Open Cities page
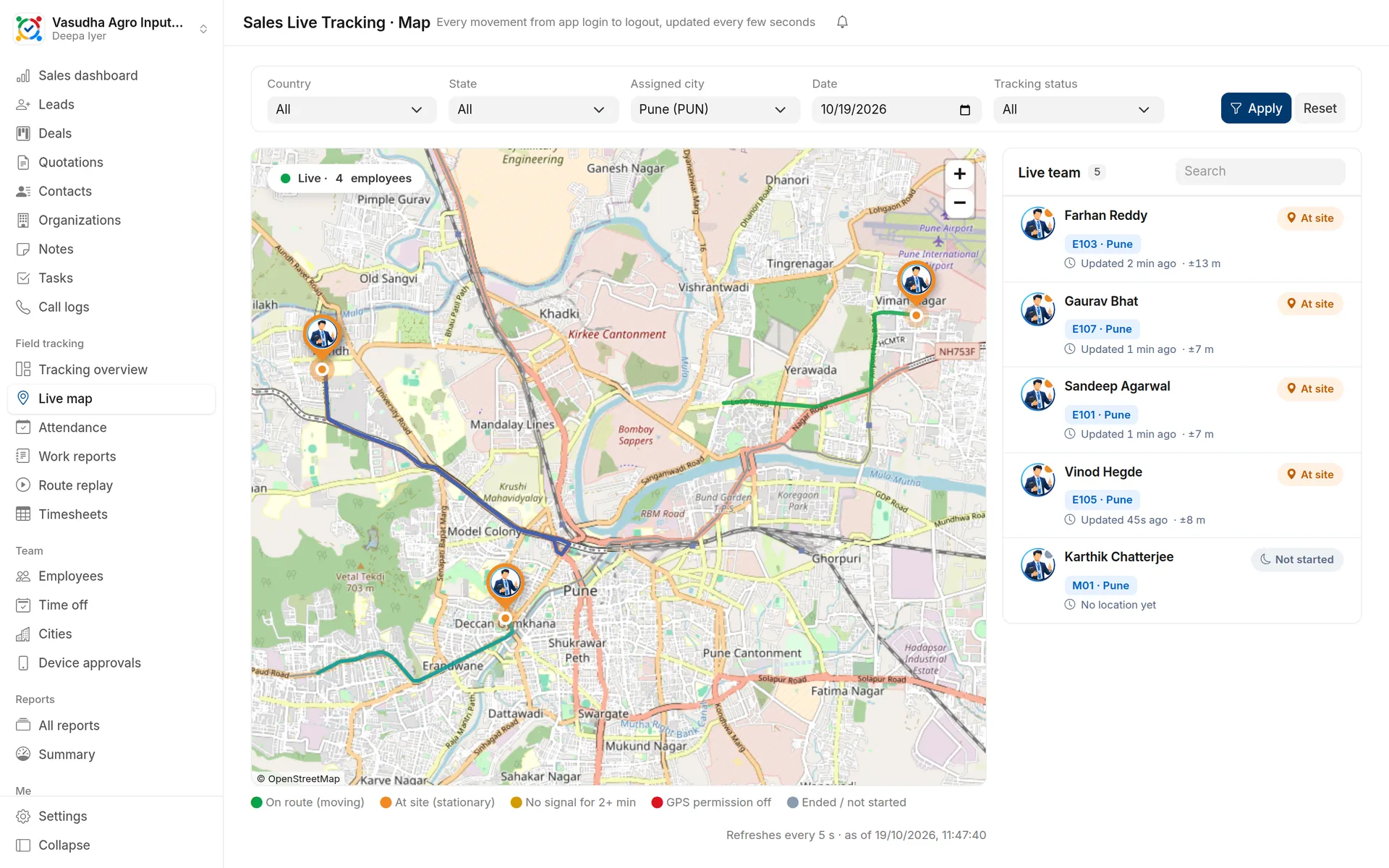Viewport: 1389px width, 868px height. click(111, 634)
